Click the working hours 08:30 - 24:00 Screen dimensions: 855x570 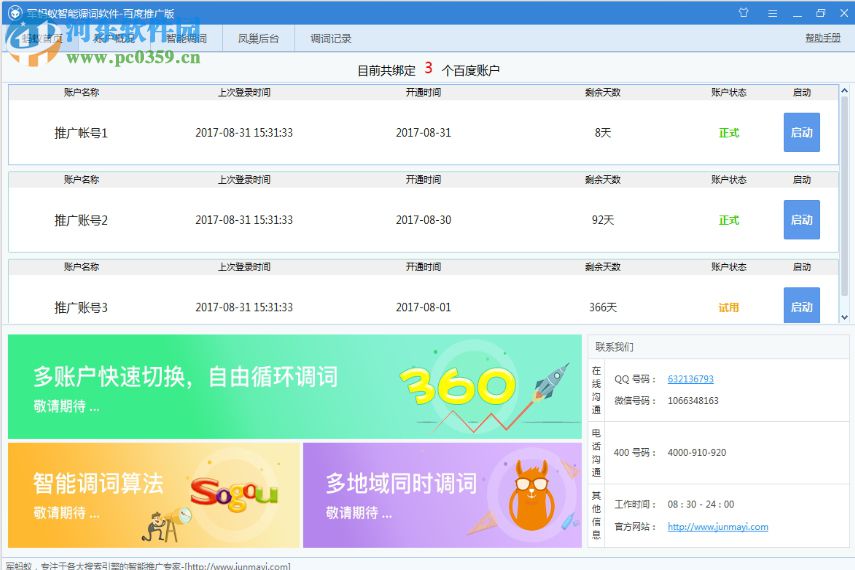pos(701,504)
